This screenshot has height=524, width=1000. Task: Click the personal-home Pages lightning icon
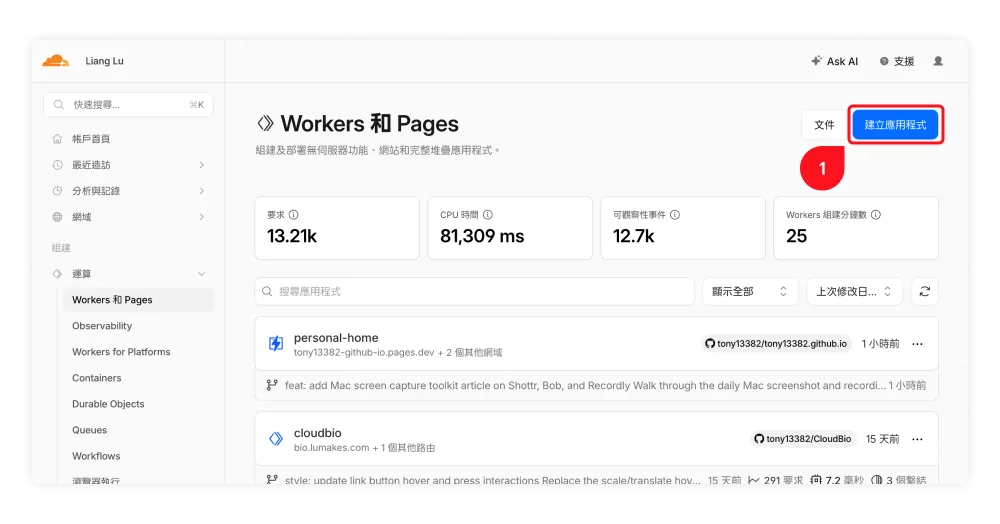(x=276, y=344)
